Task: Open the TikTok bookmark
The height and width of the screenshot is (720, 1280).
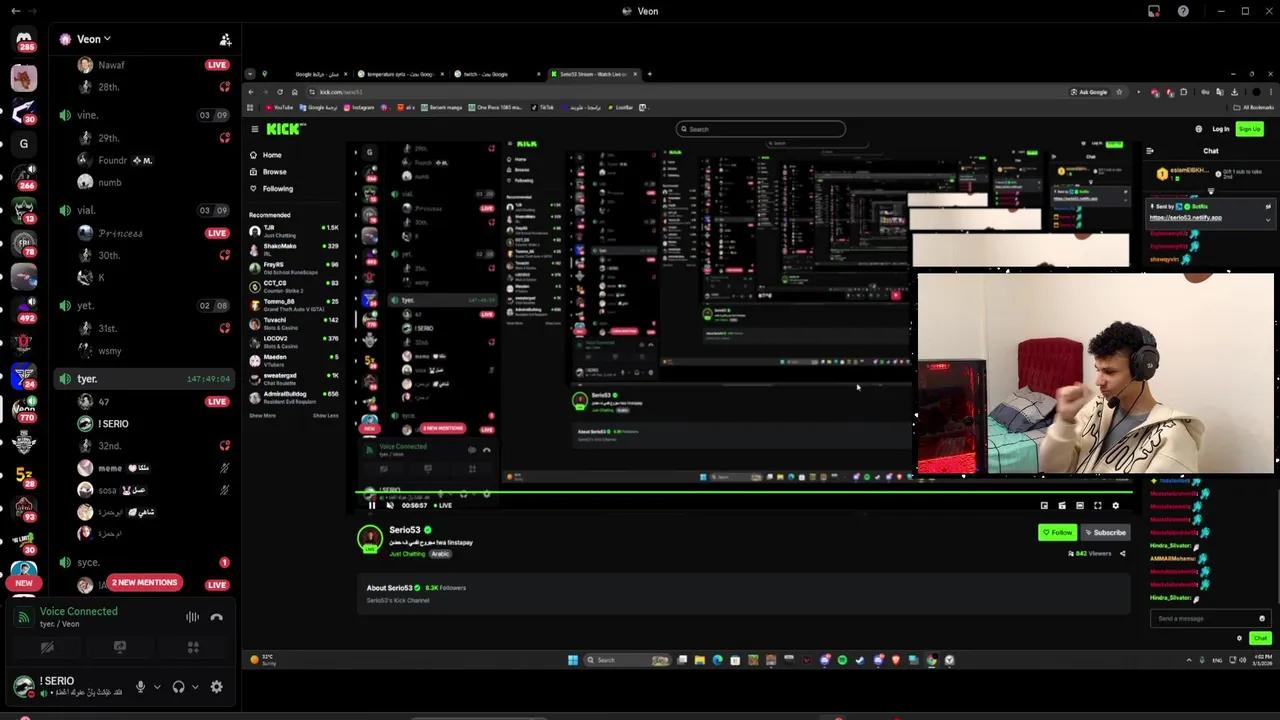Action: [542, 107]
